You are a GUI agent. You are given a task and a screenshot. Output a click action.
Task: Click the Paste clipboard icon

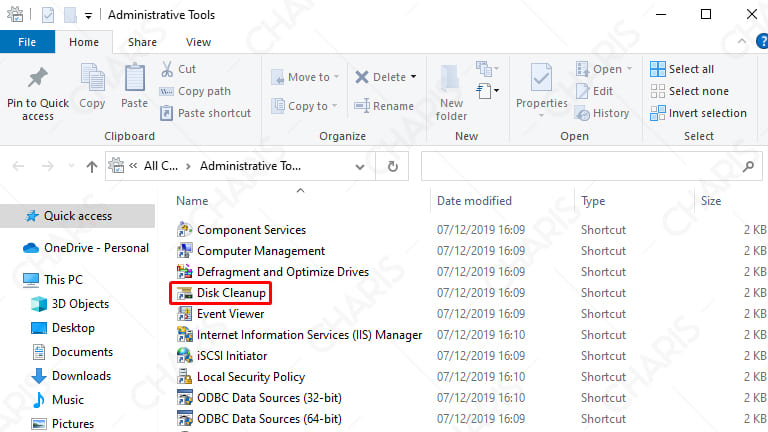tap(135, 78)
